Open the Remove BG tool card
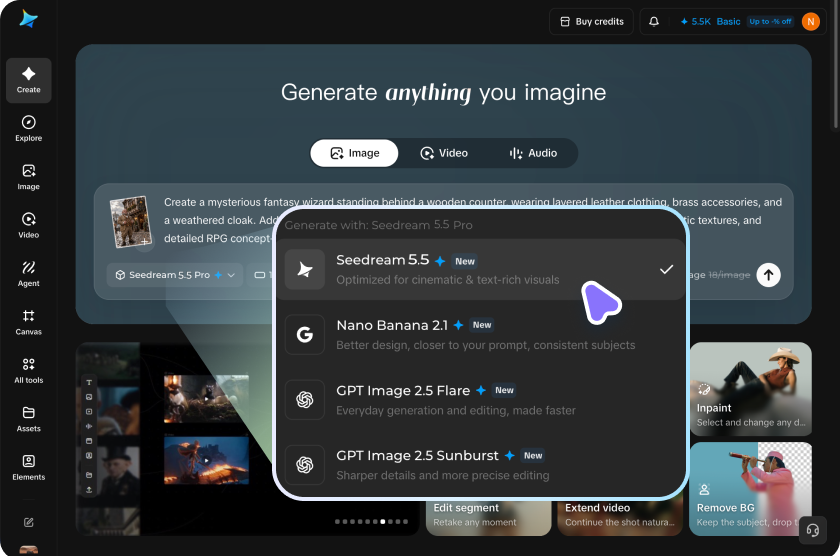 (751, 489)
